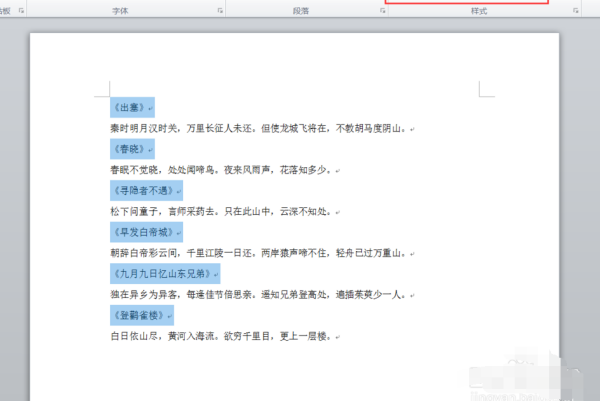Open the 剪贴板 (Clipboard) pane launcher
The width and height of the screenshot is (600, 401).
21,10
